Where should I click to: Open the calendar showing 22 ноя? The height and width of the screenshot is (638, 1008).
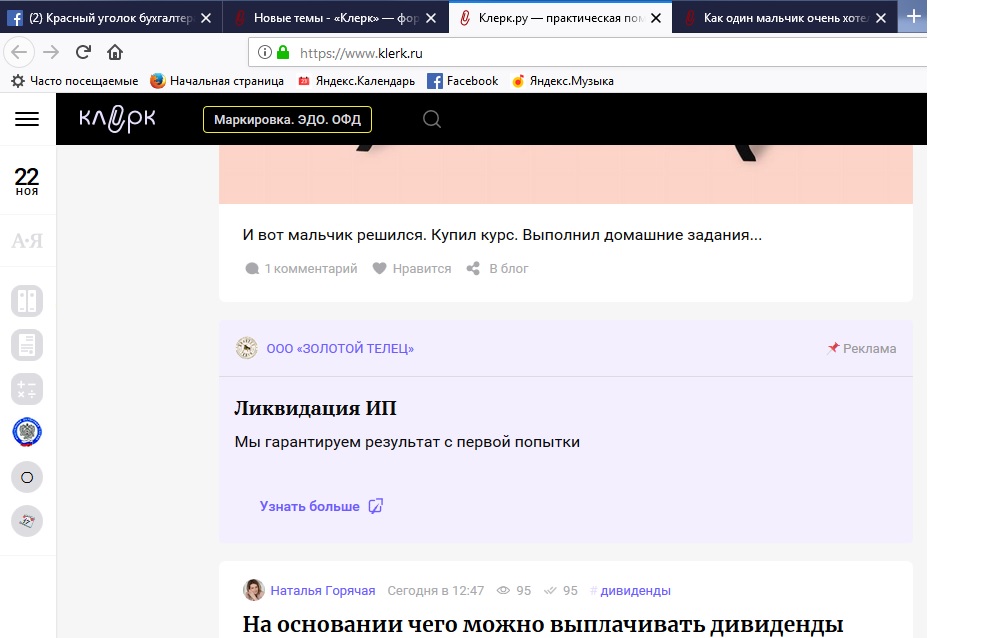pyautogui.click(x=27, y=182)
